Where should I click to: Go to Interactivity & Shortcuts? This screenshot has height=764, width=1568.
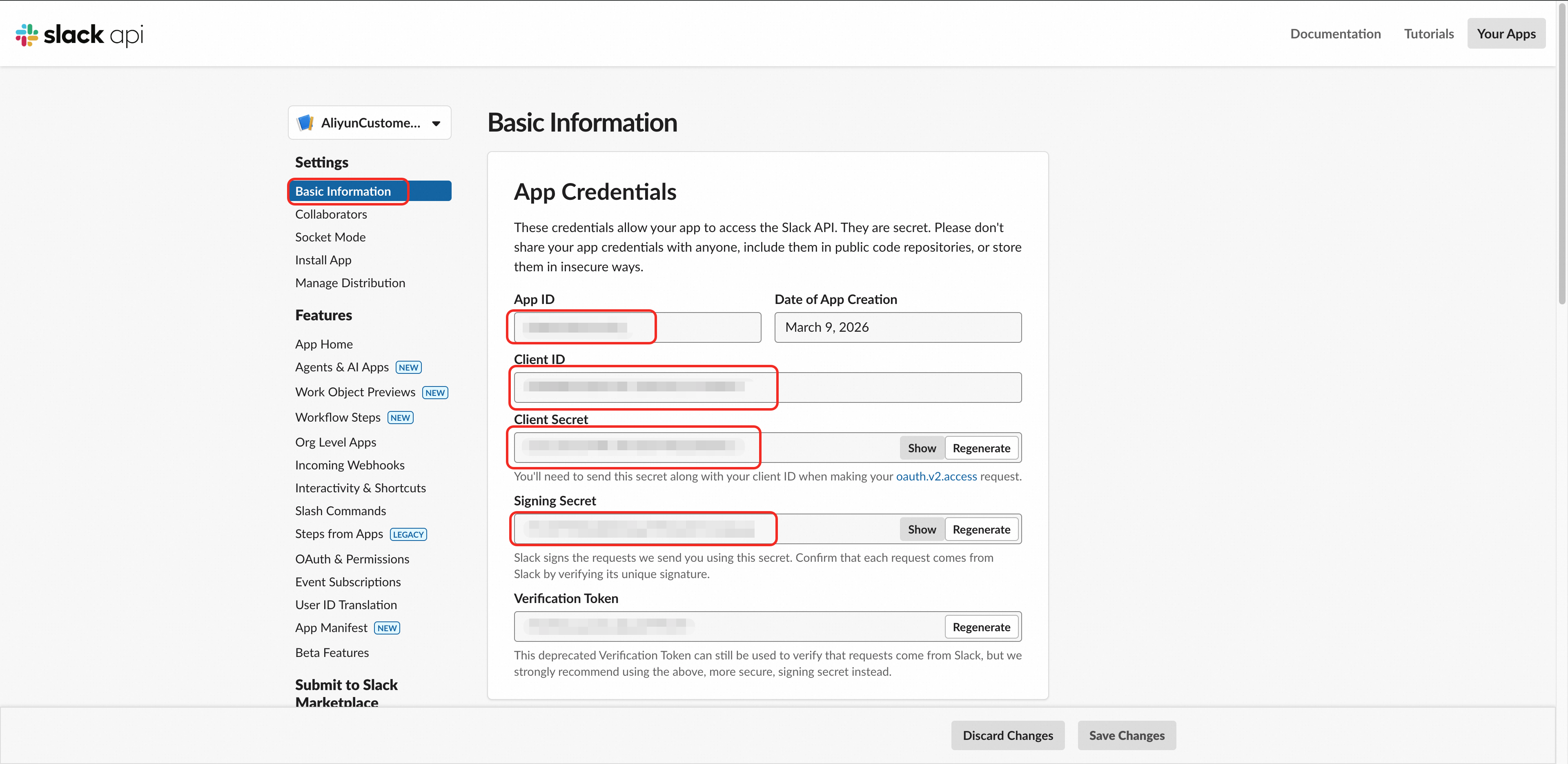[x=360, y=487]
